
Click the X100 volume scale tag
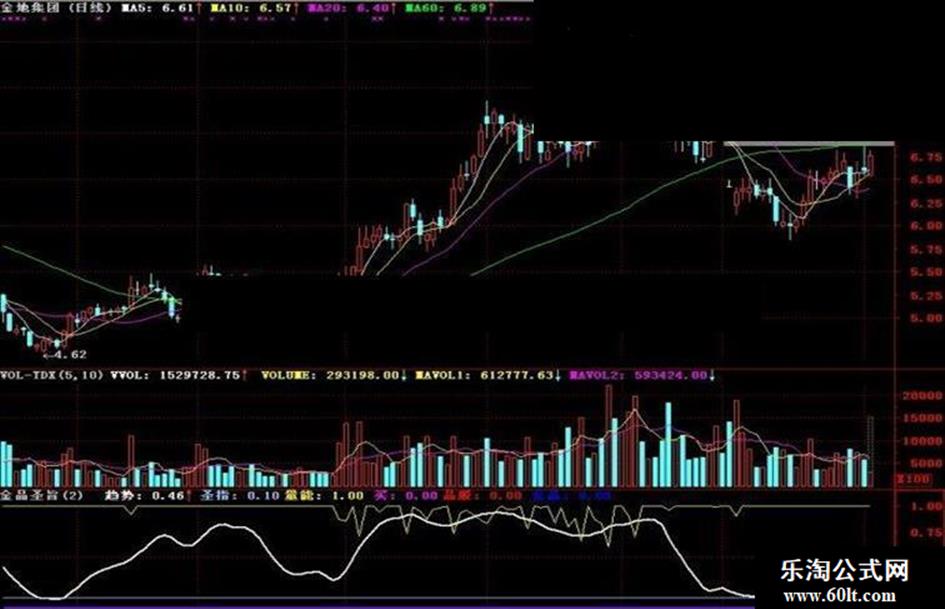(914, 479)
